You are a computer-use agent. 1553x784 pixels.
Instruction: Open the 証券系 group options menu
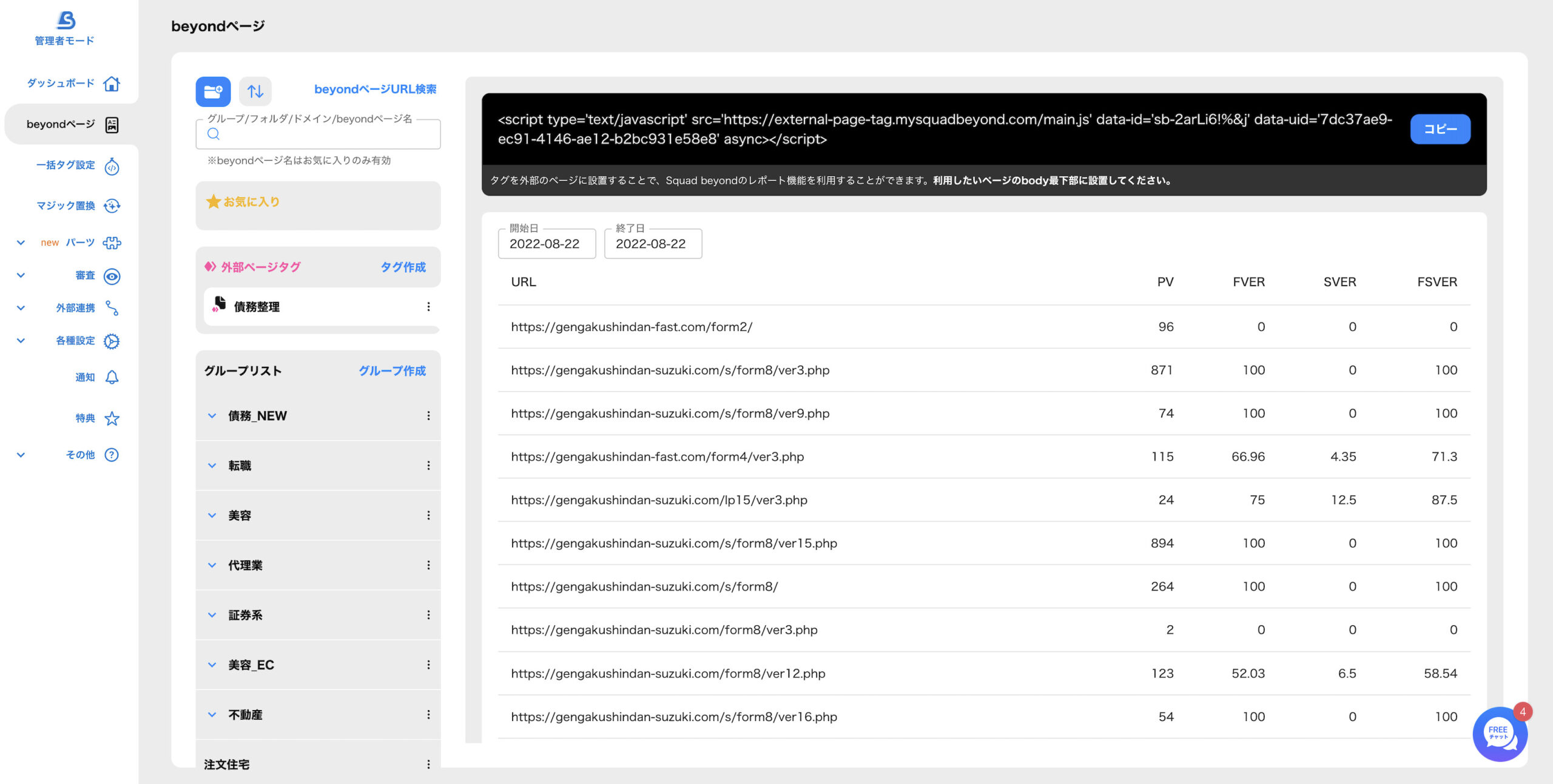coord(428,615)
